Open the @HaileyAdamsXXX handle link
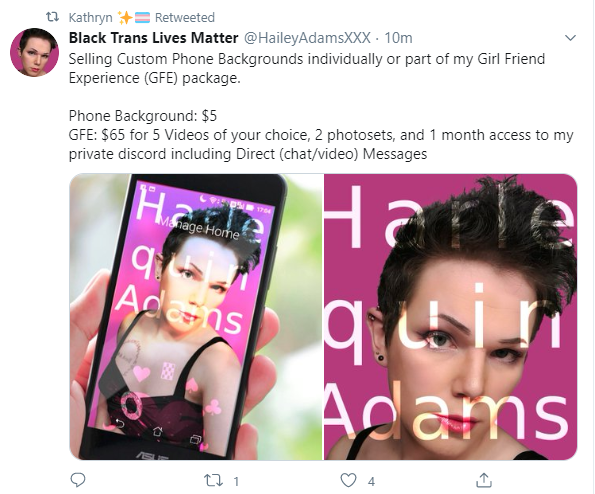595x494 pixels. [x=307, y=38]
